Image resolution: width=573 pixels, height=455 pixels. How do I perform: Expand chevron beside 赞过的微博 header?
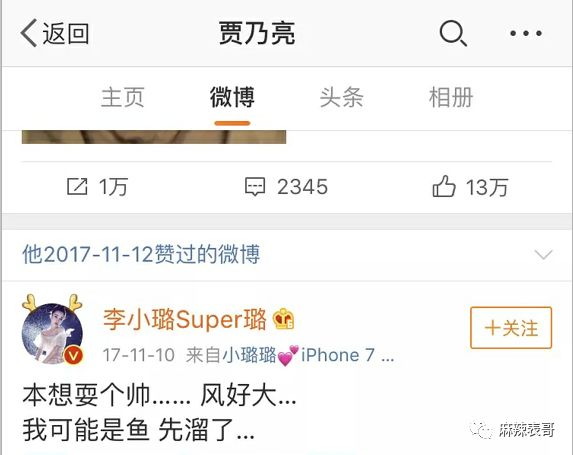543,254
